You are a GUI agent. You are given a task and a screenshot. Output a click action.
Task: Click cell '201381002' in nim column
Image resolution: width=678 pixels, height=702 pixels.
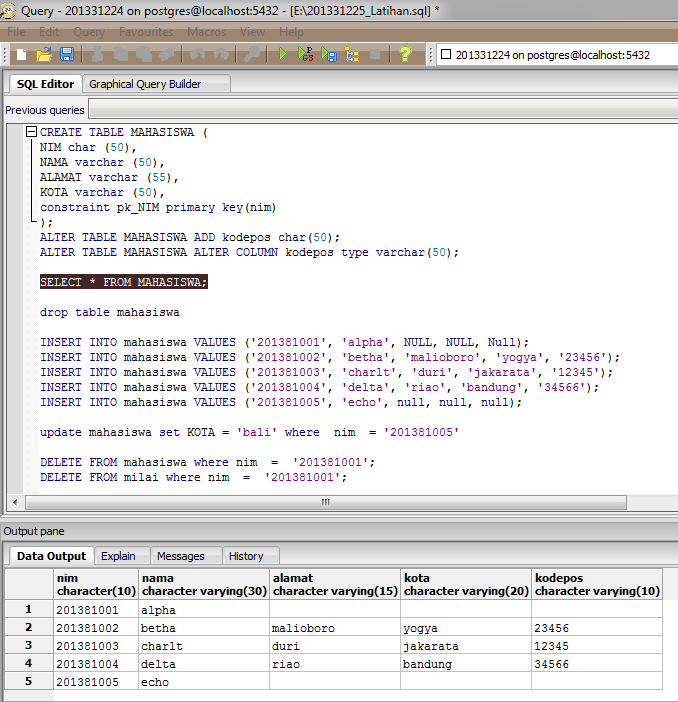(x=96, y=628)
